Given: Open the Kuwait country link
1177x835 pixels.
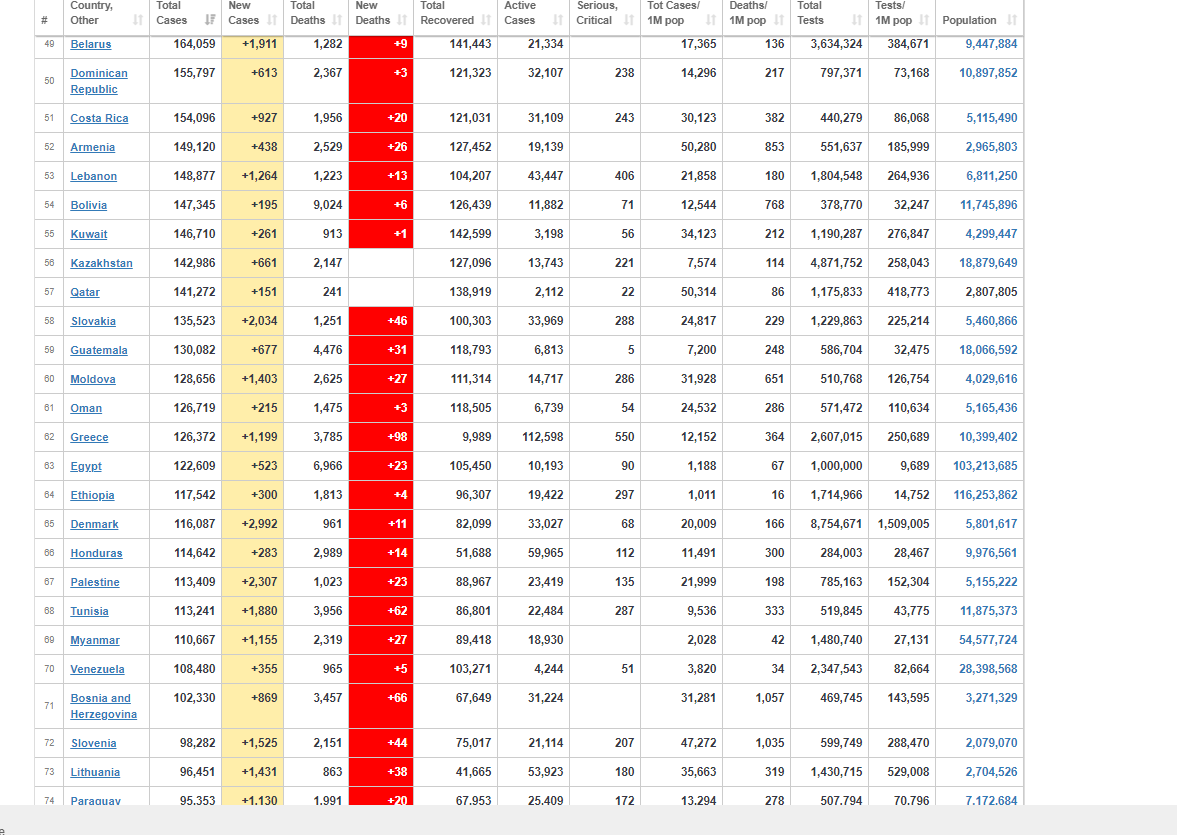Looking at the screenshot, I should coord(89,234).
